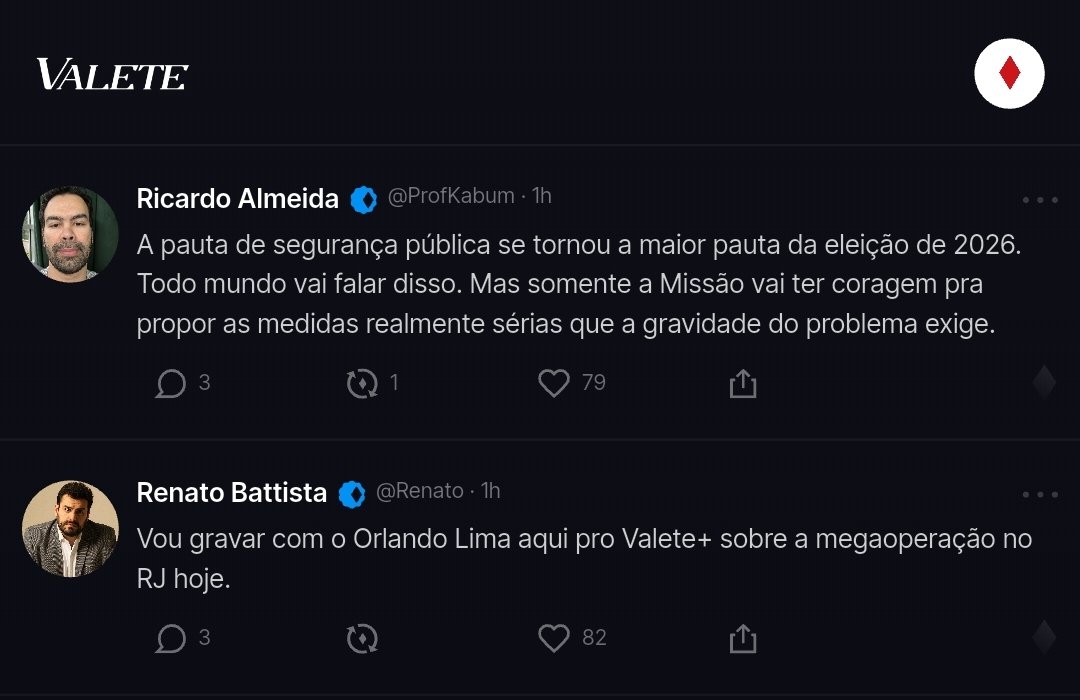Go to the @ProfKabum handle
The image size is (1080, 700).
tap(450, 196)
